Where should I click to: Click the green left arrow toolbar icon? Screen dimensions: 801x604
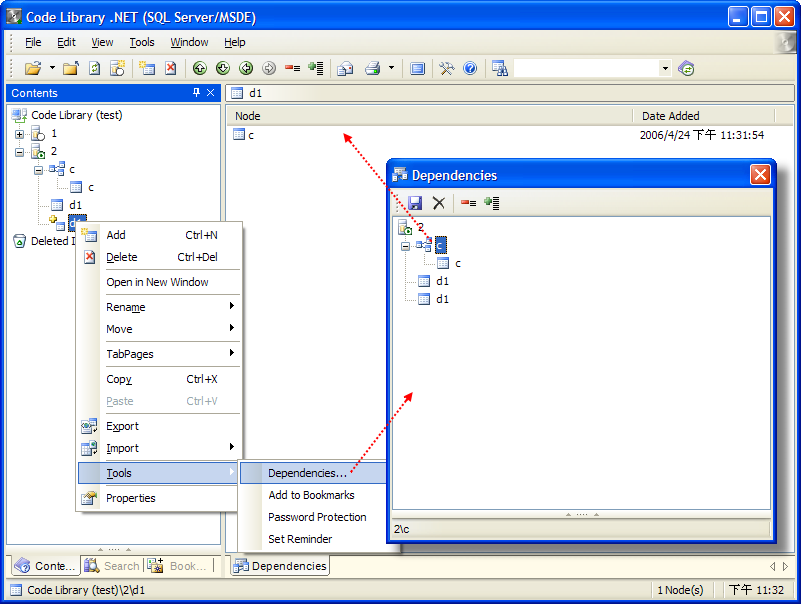(246, 68)
